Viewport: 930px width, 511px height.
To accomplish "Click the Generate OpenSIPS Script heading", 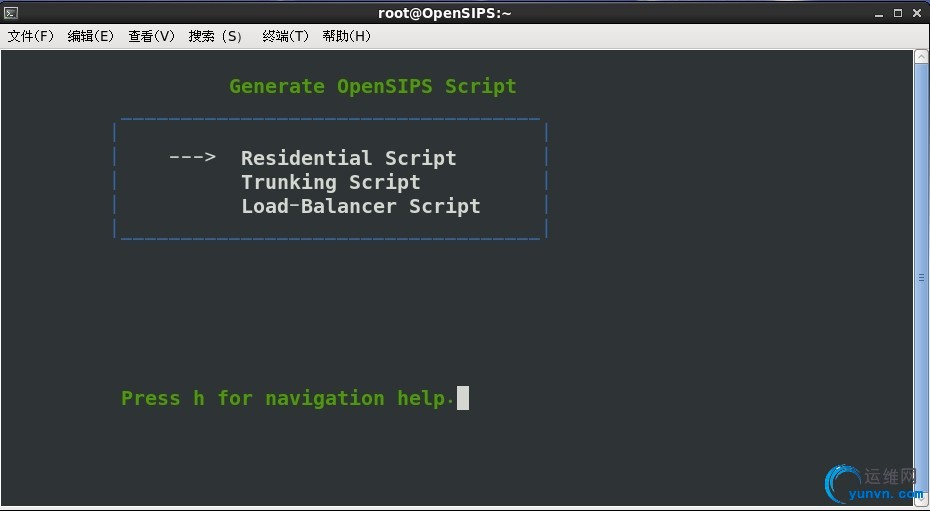I will coord(373,87).
